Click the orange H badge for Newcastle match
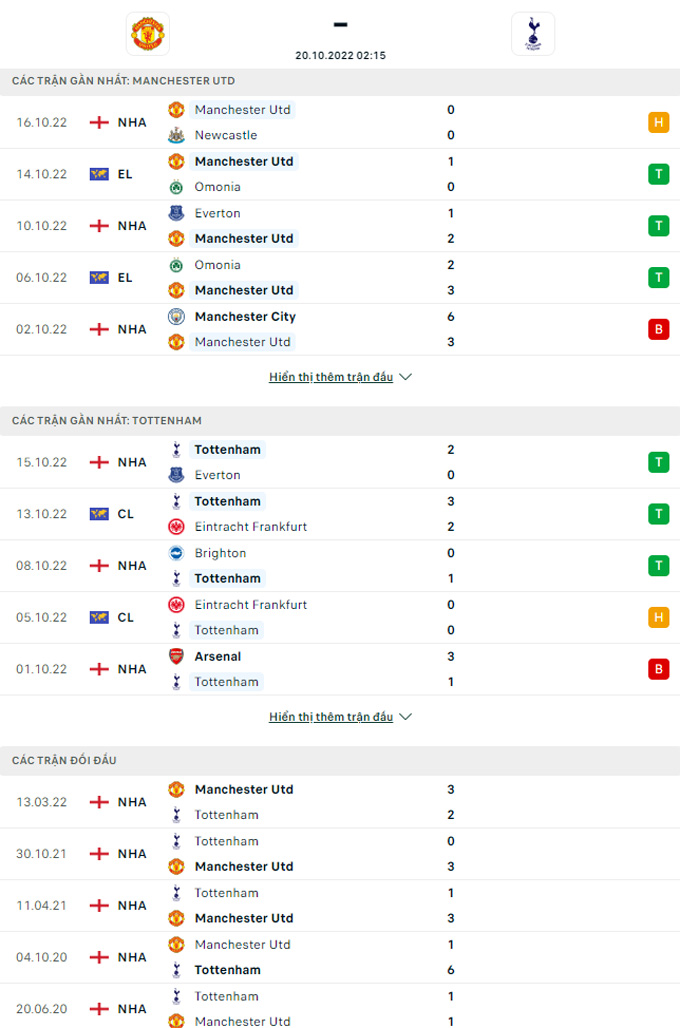 (658, 122)
